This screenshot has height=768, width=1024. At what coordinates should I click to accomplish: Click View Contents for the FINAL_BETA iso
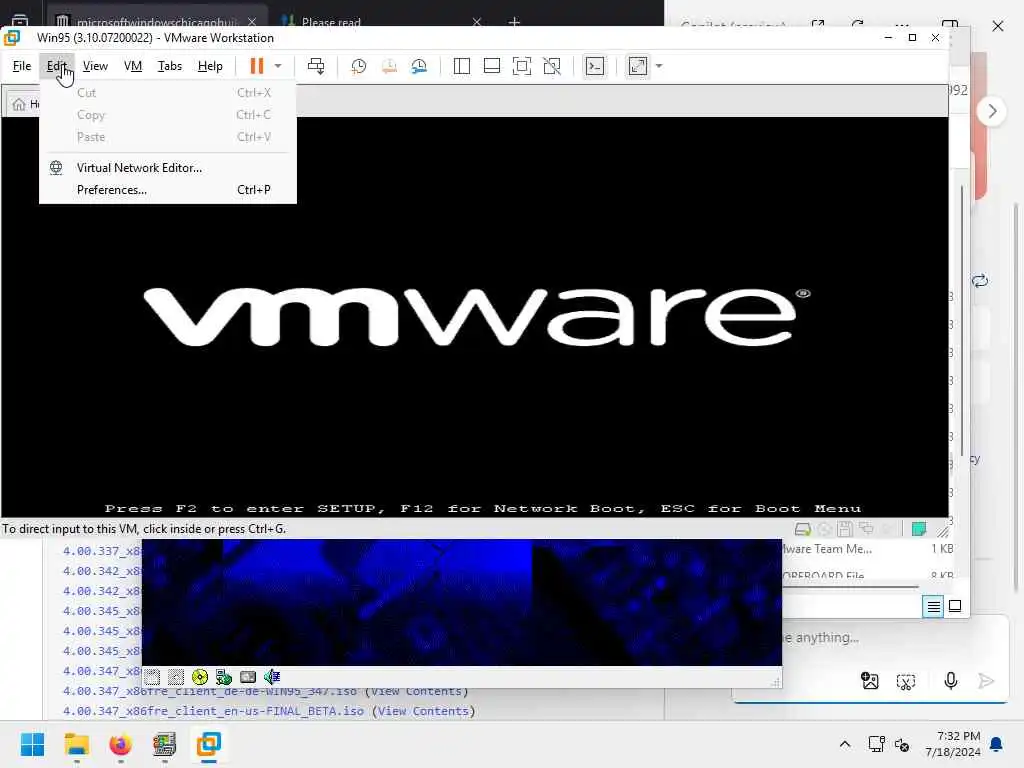(423, 711)
